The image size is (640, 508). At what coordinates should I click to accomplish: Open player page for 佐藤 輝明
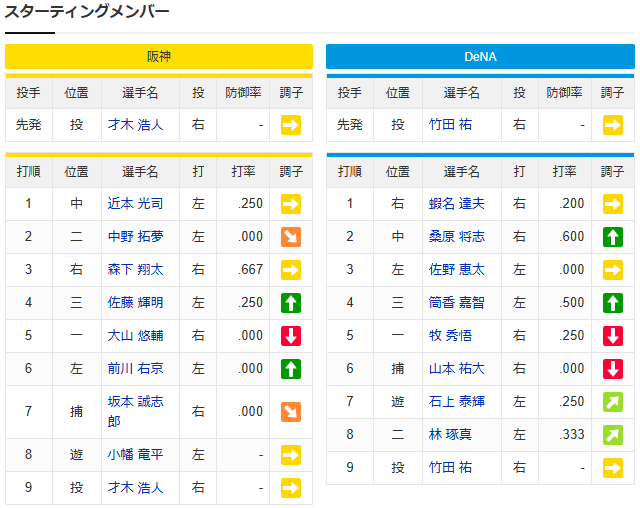coord(136,302)
